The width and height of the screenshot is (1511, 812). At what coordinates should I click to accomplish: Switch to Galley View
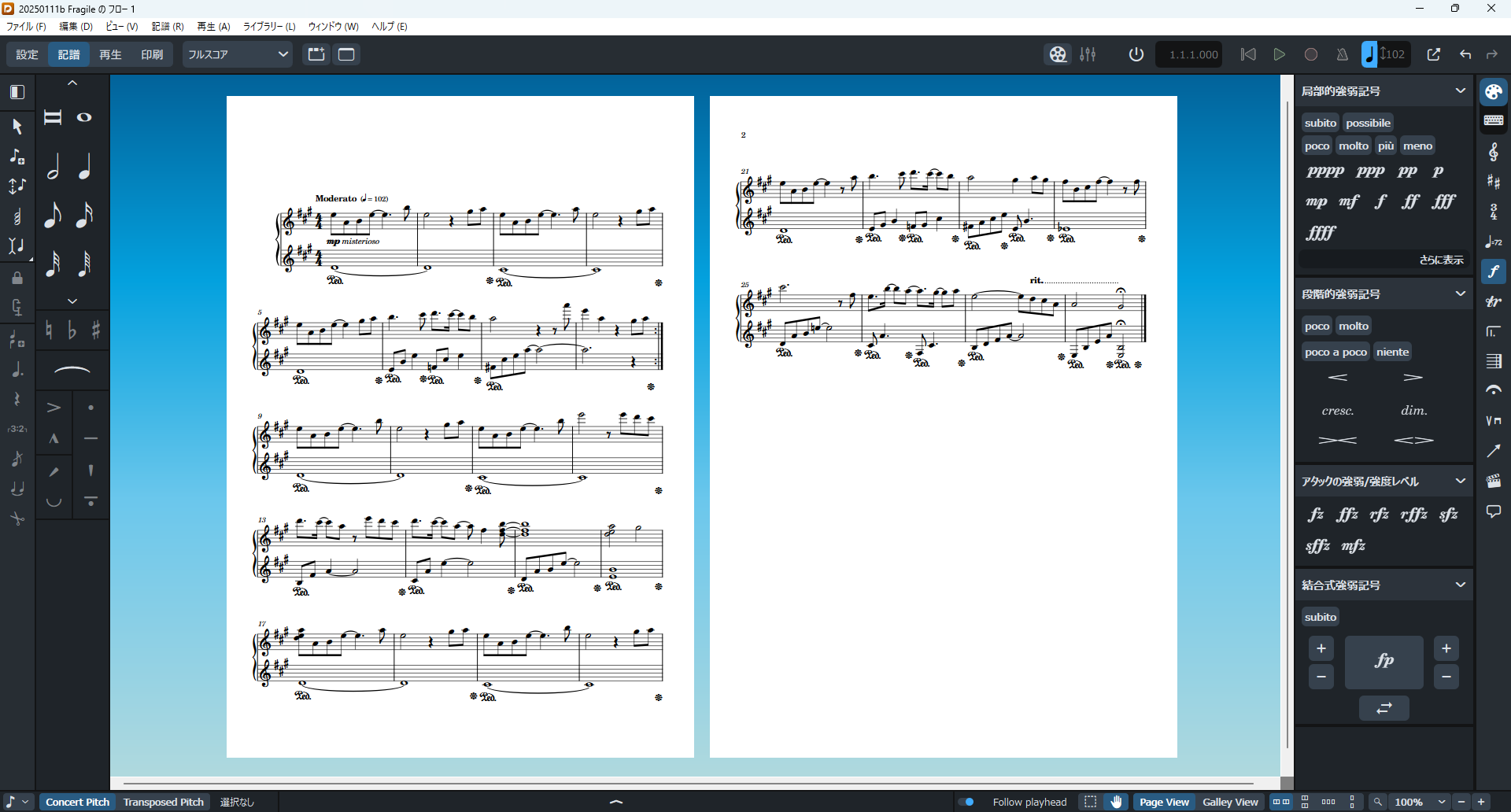click(1230, 802)
